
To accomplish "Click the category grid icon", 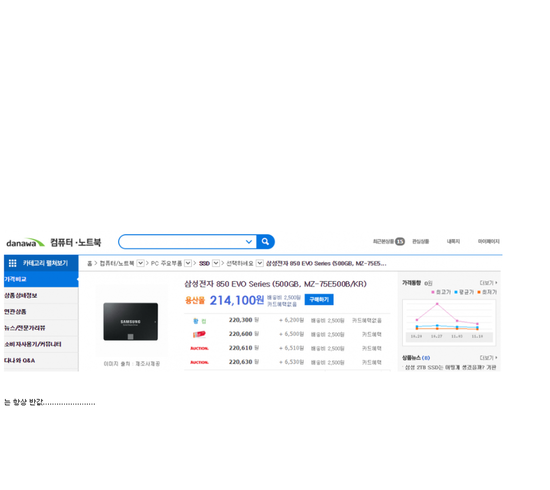I will [x=13, y=263].
